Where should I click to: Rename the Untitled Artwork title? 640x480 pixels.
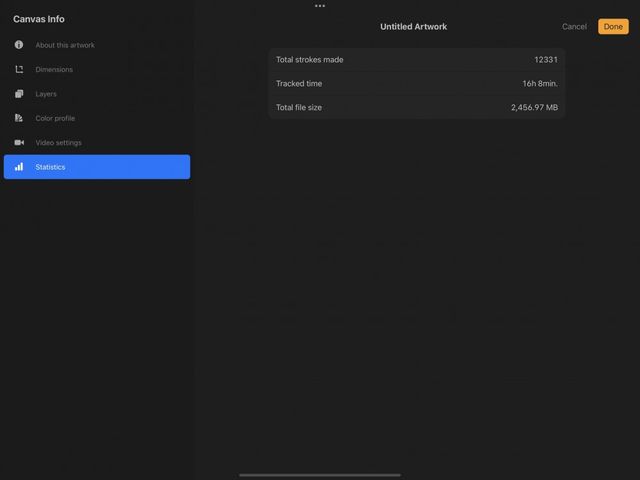(413, 27)
